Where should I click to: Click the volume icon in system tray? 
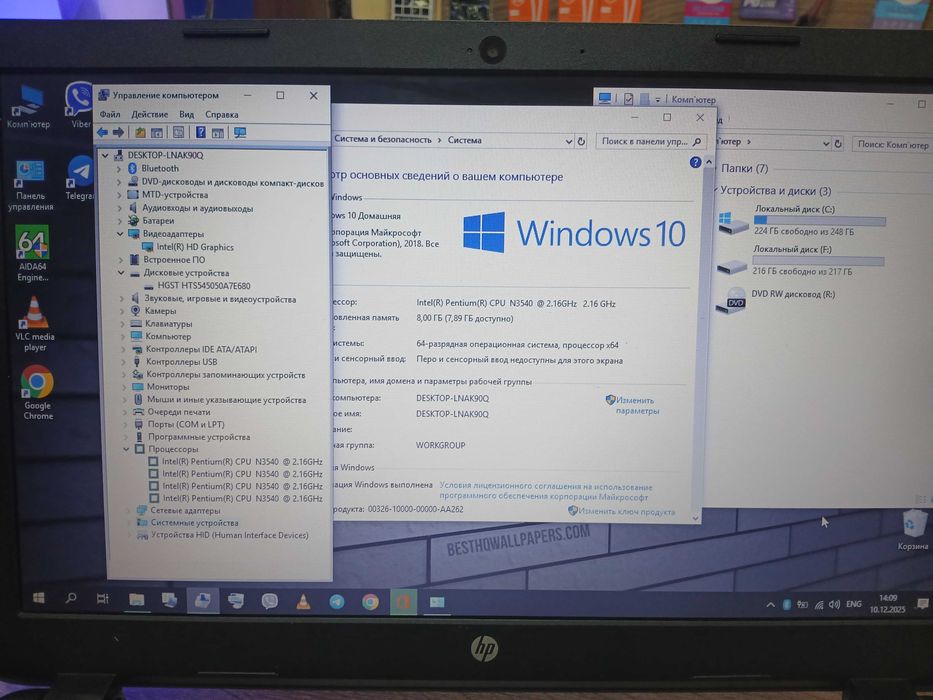(x=834, y=604)
